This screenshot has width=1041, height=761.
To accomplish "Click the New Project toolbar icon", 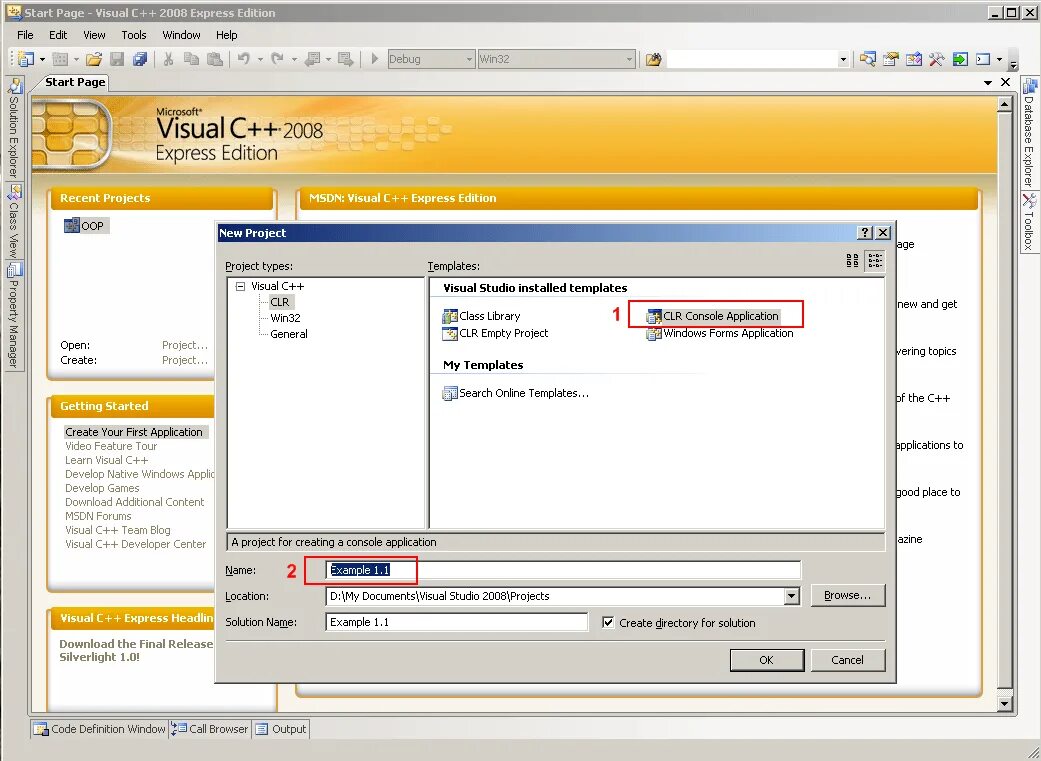I will pos(25,59).
